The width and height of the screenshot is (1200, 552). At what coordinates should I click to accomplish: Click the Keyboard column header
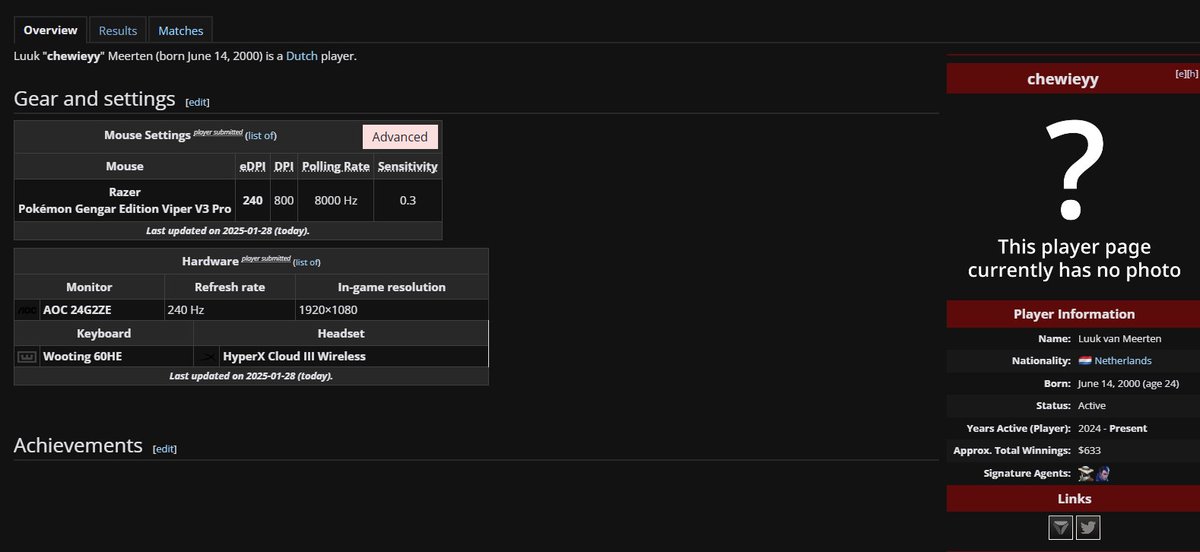[x=104, y=333]
